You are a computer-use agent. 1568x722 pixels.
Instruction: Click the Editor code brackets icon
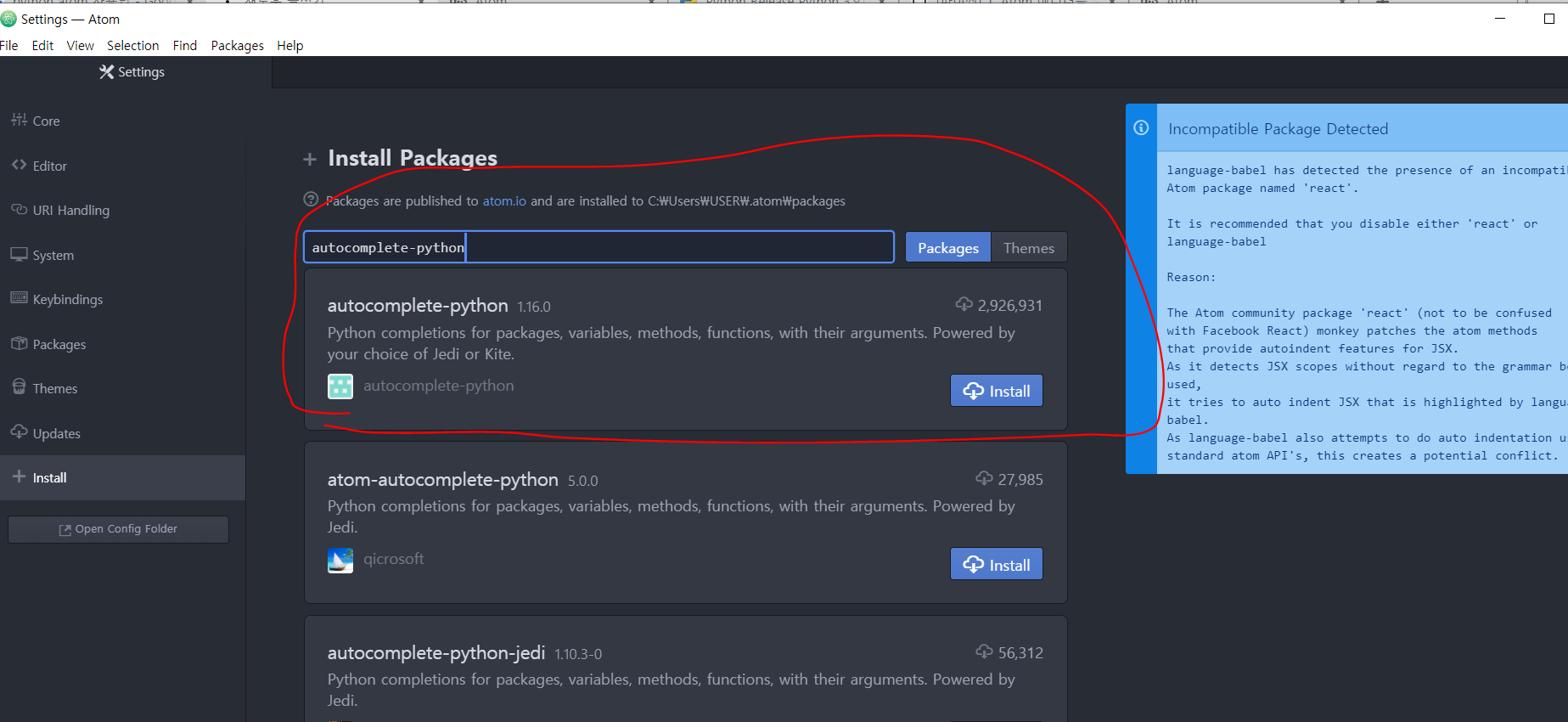(19, 165)
